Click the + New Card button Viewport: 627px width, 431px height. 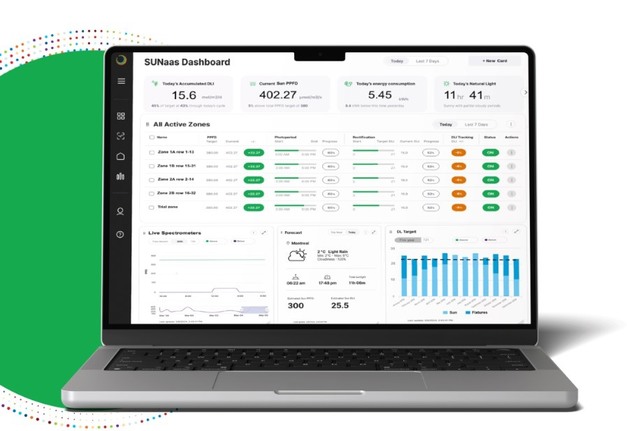(491, 61)
